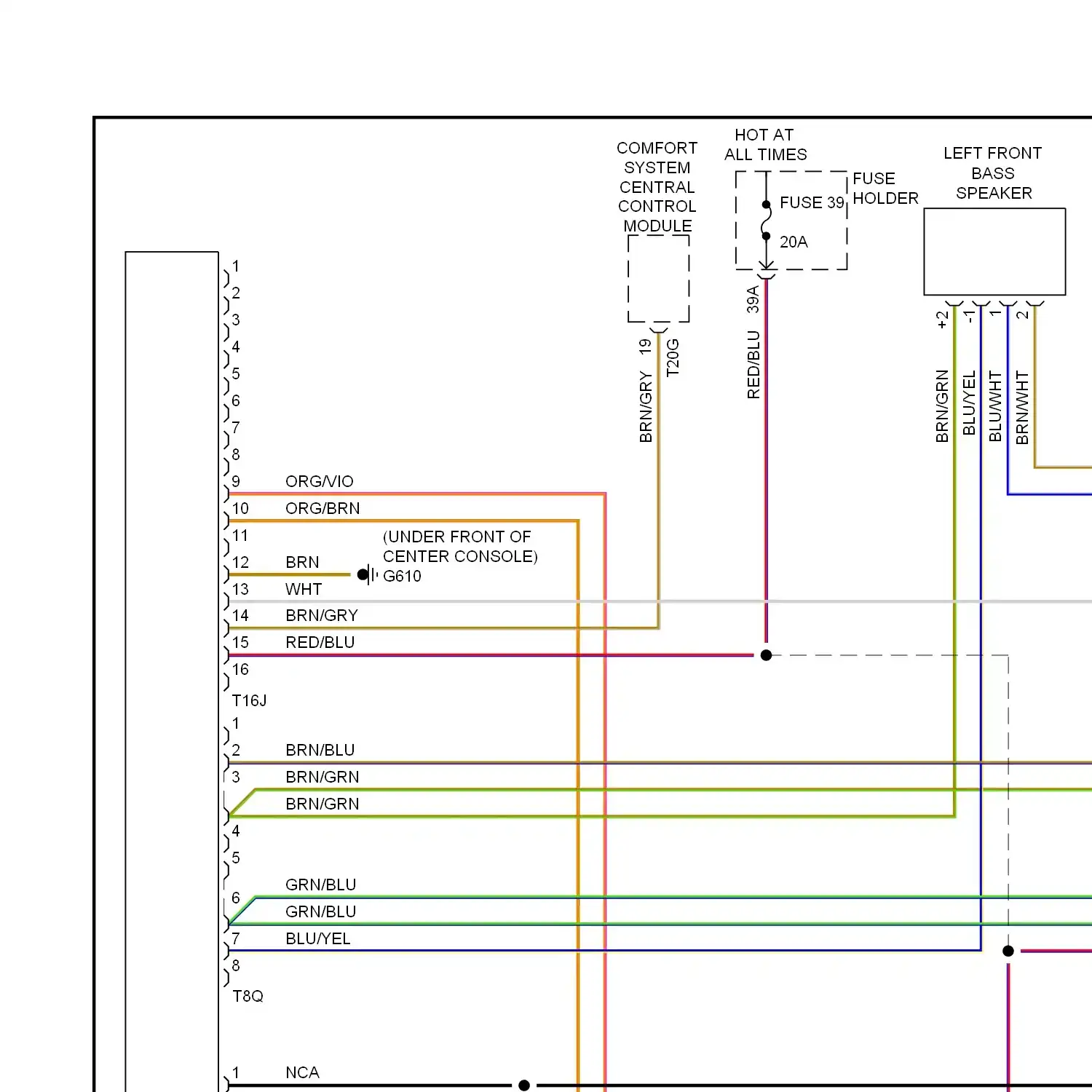
Task: Select the horizontal BLU/YEL label at pin 7
Action: tap(317, 938)
